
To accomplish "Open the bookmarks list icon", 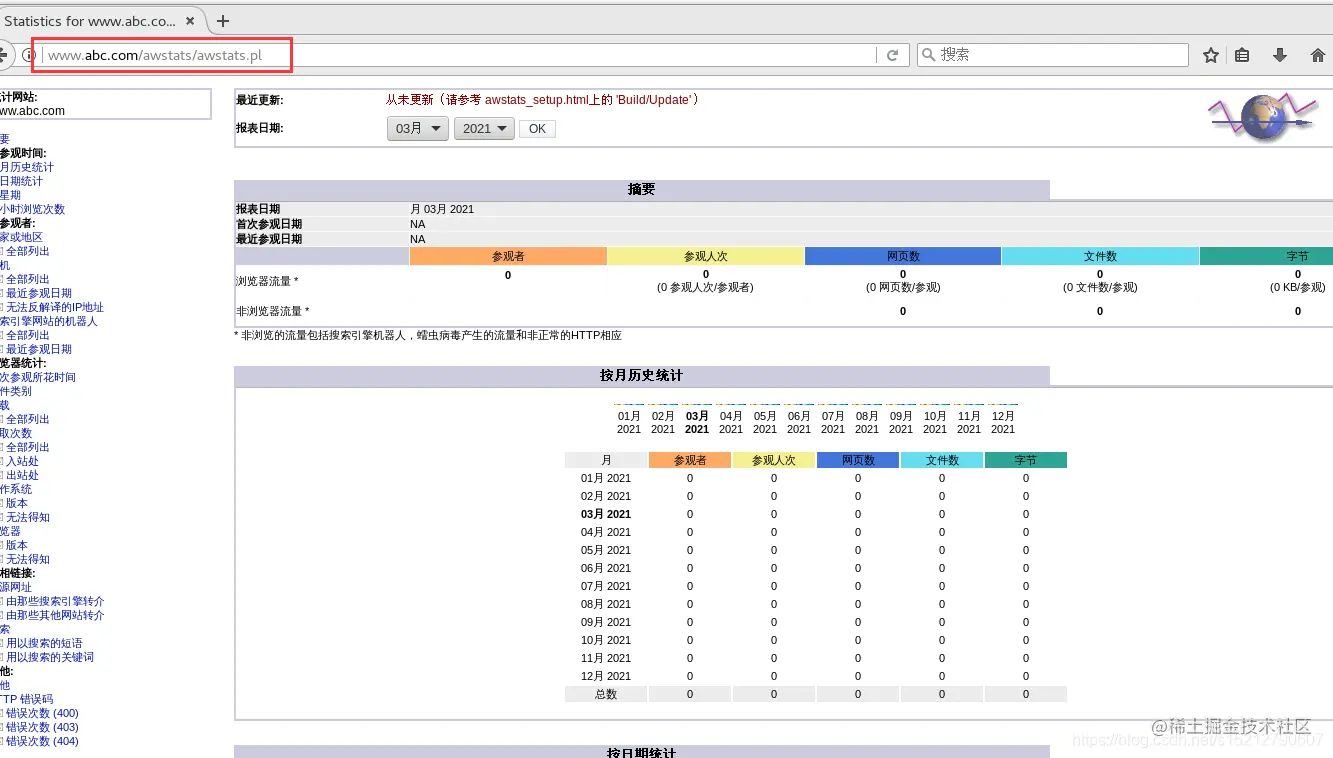I will pos(1242,56).
